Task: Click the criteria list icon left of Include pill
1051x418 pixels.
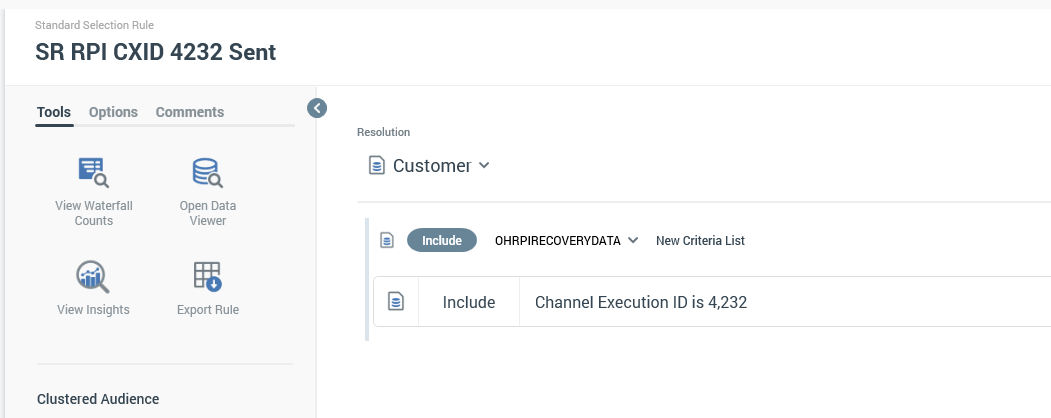Action: coord(387,241)
